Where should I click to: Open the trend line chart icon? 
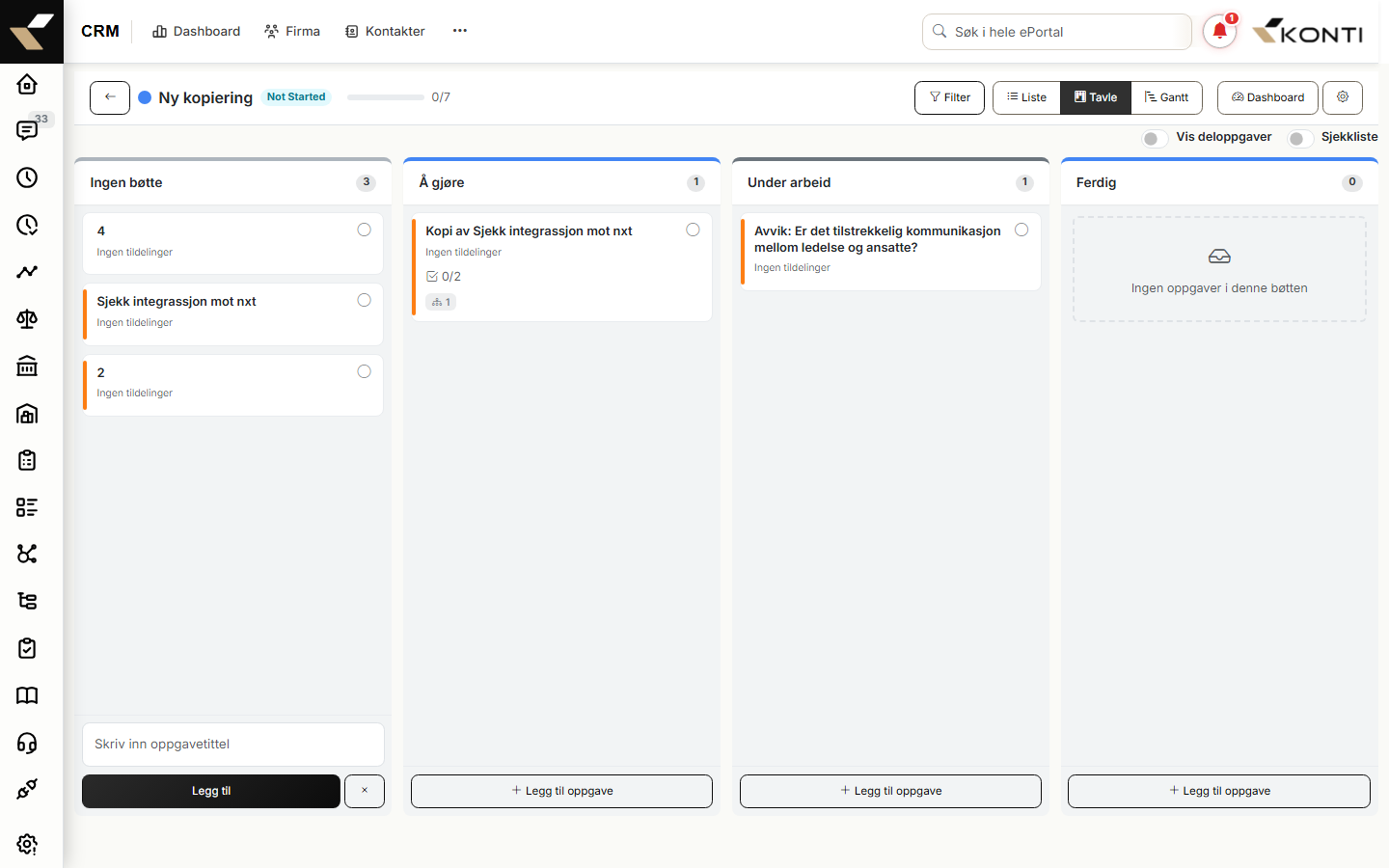coord(27,272)
